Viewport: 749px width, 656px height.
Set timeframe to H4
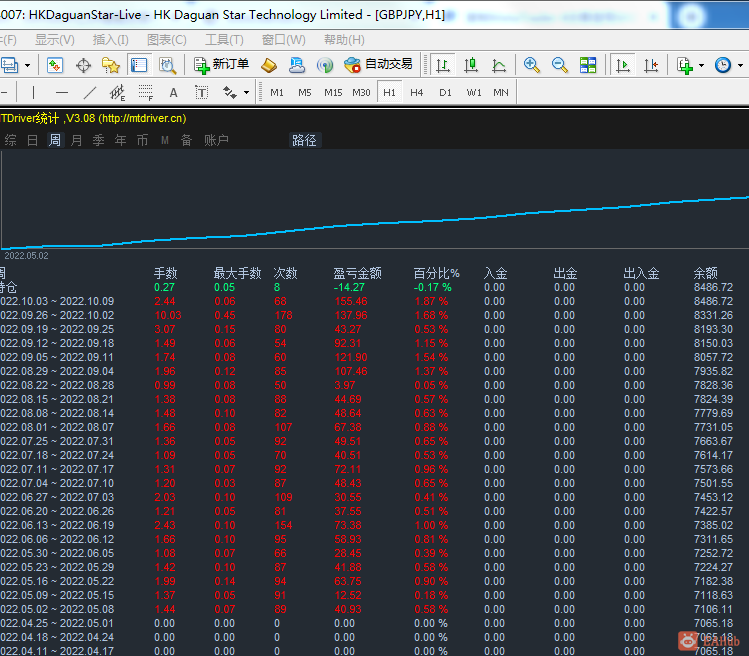click(417, 92)
